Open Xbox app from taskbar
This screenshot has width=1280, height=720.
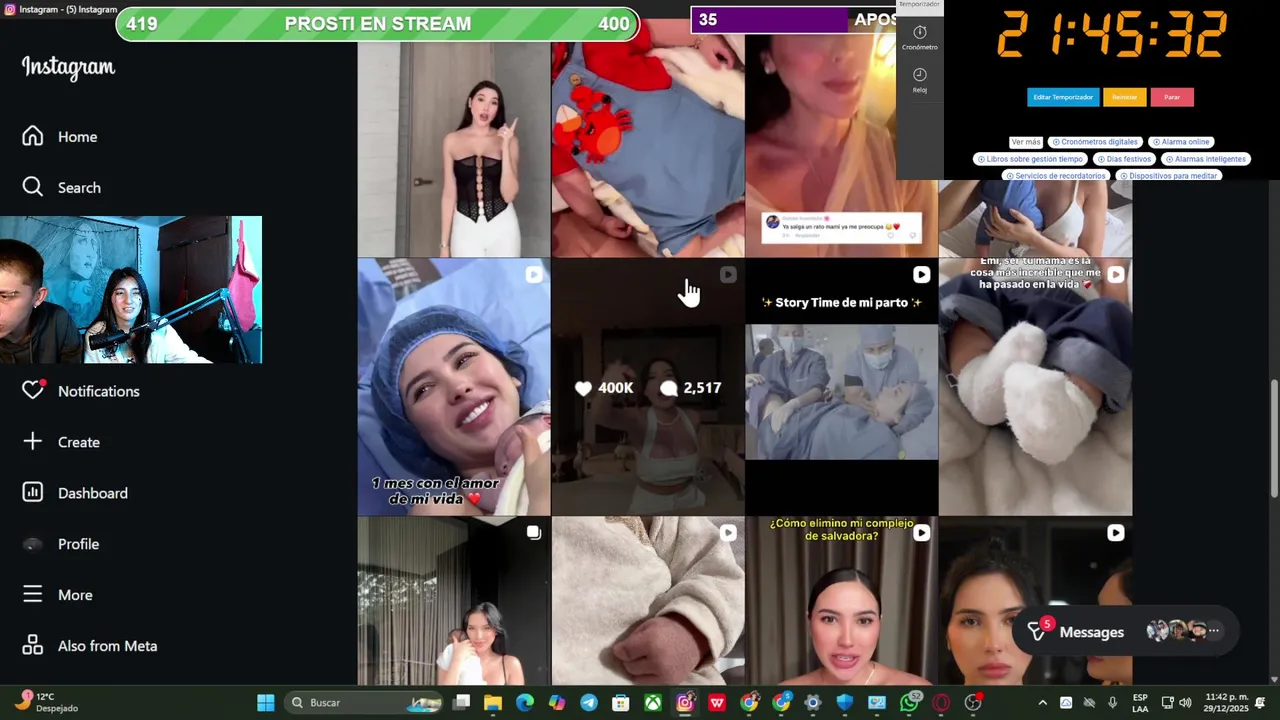click(x=653, y=703)
